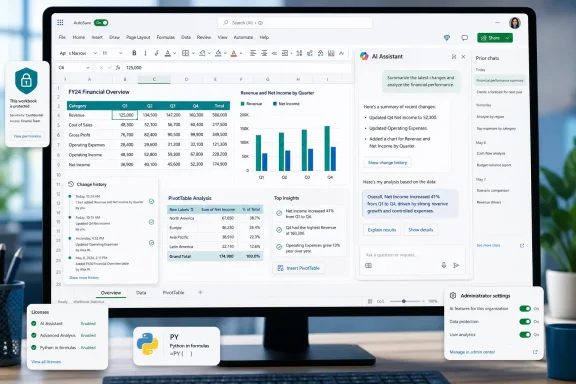Switch to the PivotTable sheet tab
This screenshot has width=576, height=384.
[173, 293]
